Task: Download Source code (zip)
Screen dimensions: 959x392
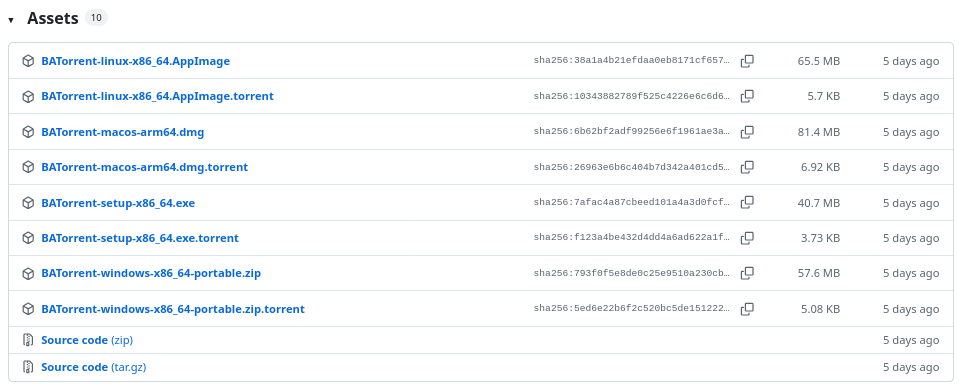Action: click(x=87, y=340)
